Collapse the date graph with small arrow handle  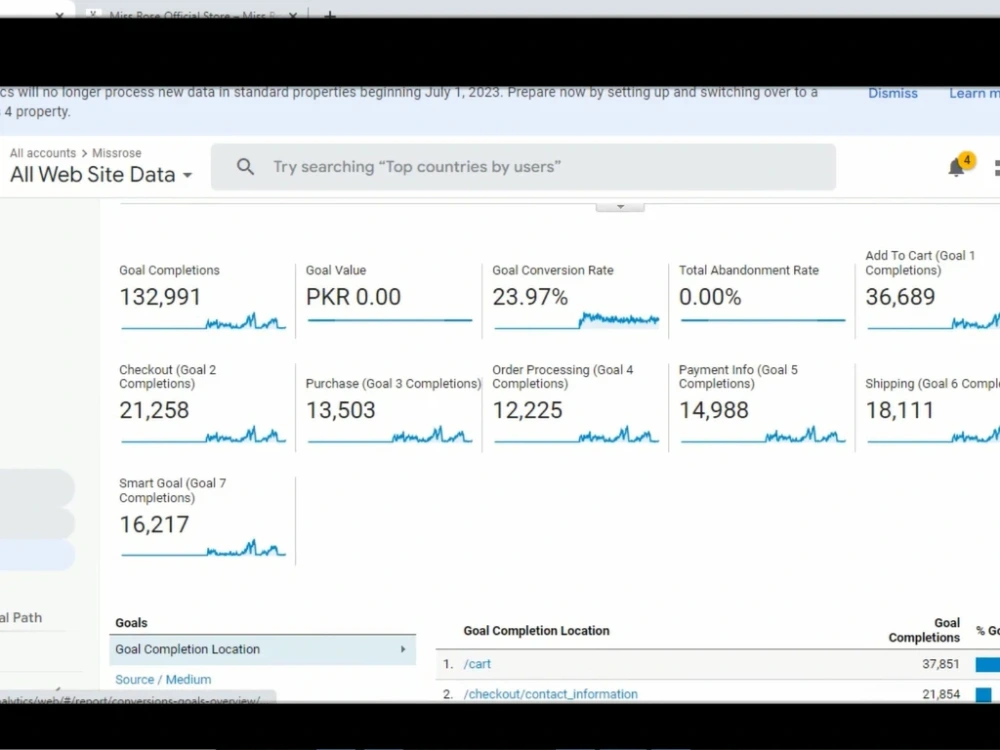coord(620,207)
